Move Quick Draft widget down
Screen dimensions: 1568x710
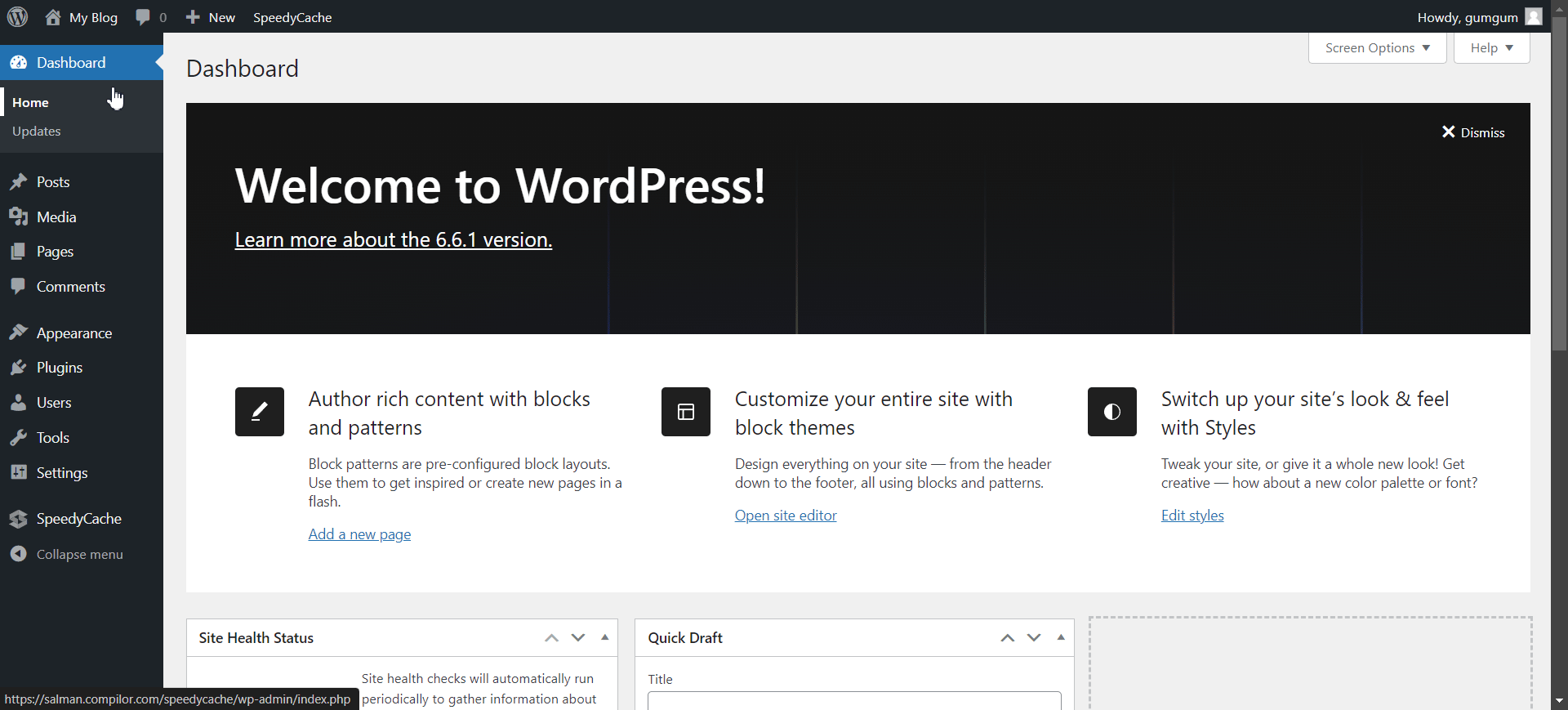point(1034,638)
